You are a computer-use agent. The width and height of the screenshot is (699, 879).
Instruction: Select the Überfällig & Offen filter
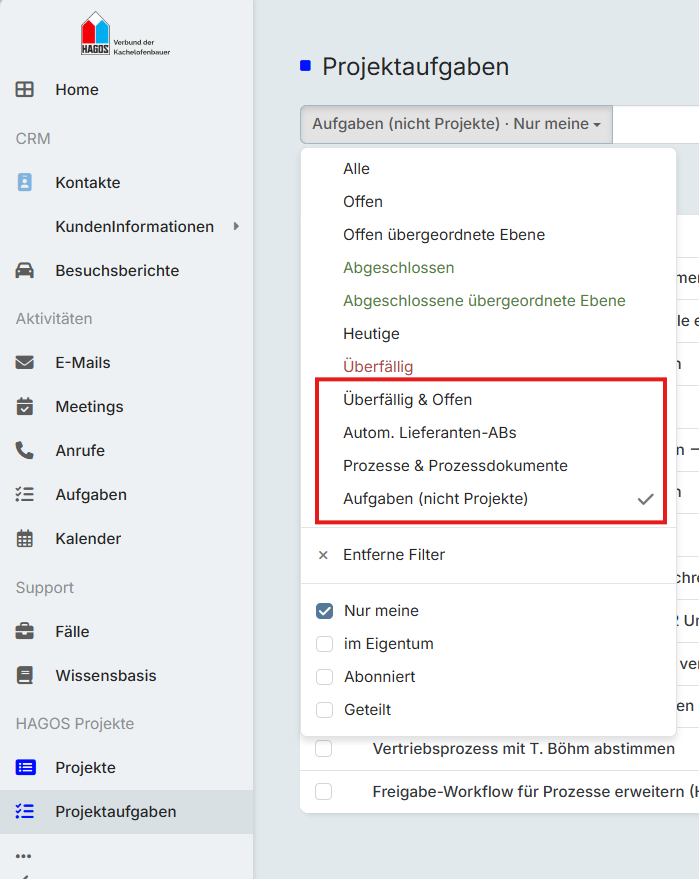pyautogui.click(x=408, y=400)
